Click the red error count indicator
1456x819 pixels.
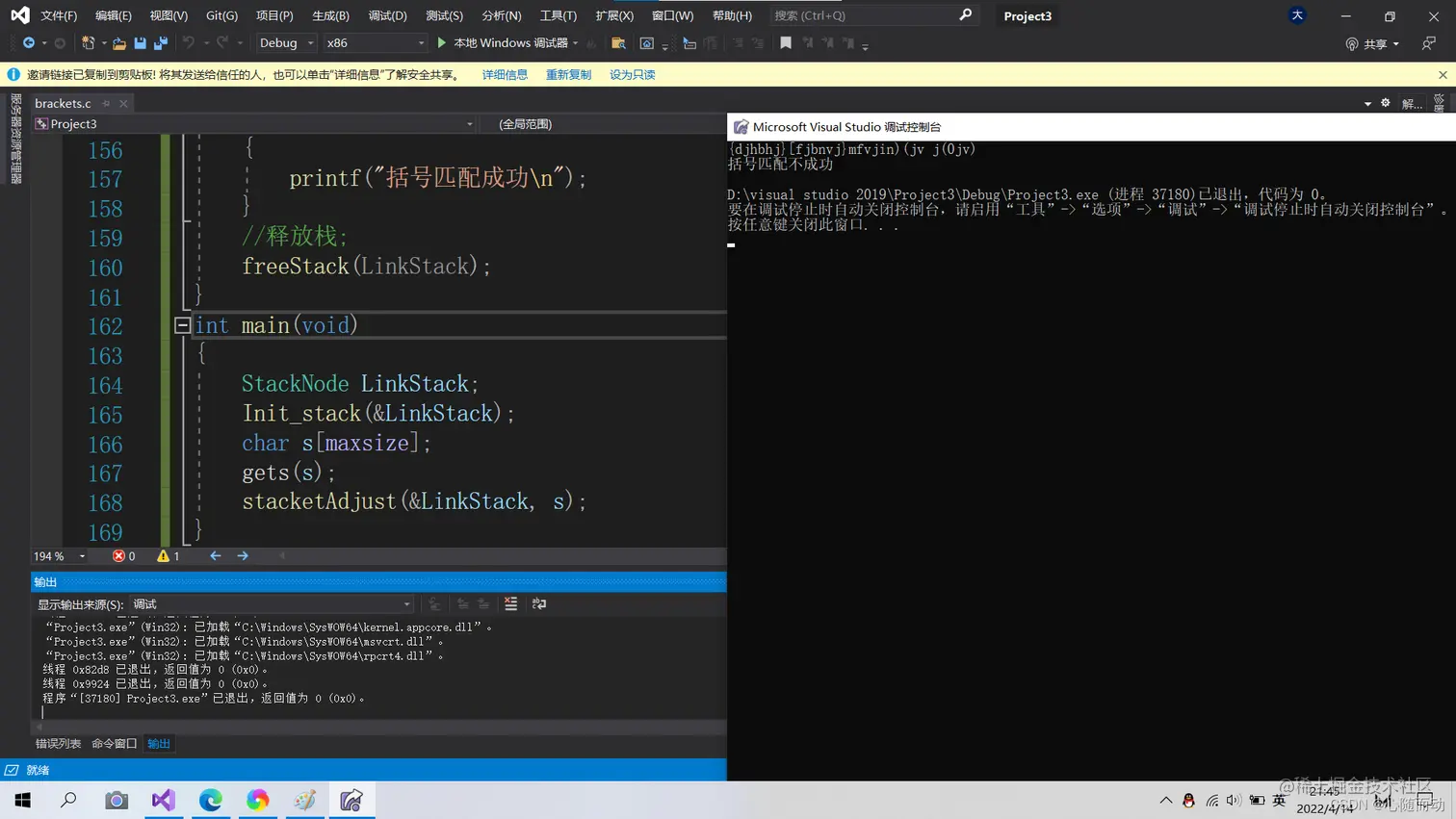click(x=123, y=556)
